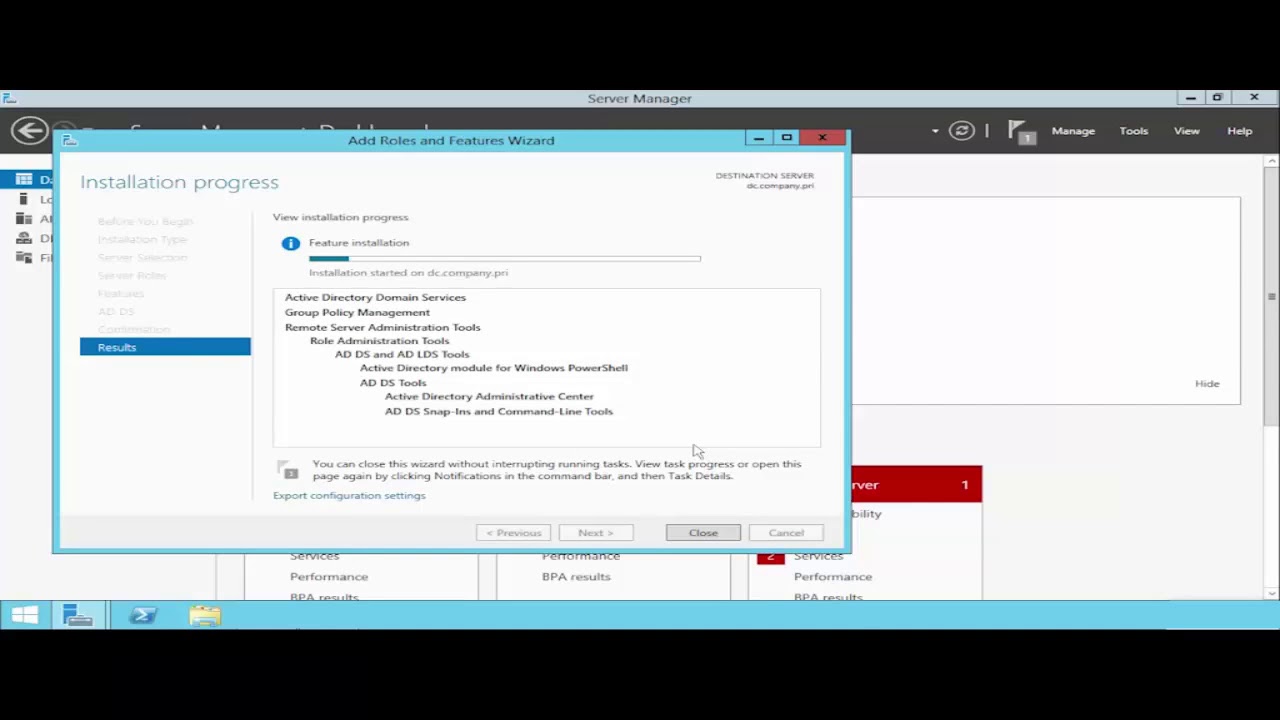This screenshot has height=720, width=1280.
Task: Open the Help menu
Action: (x=1240, y=131)
